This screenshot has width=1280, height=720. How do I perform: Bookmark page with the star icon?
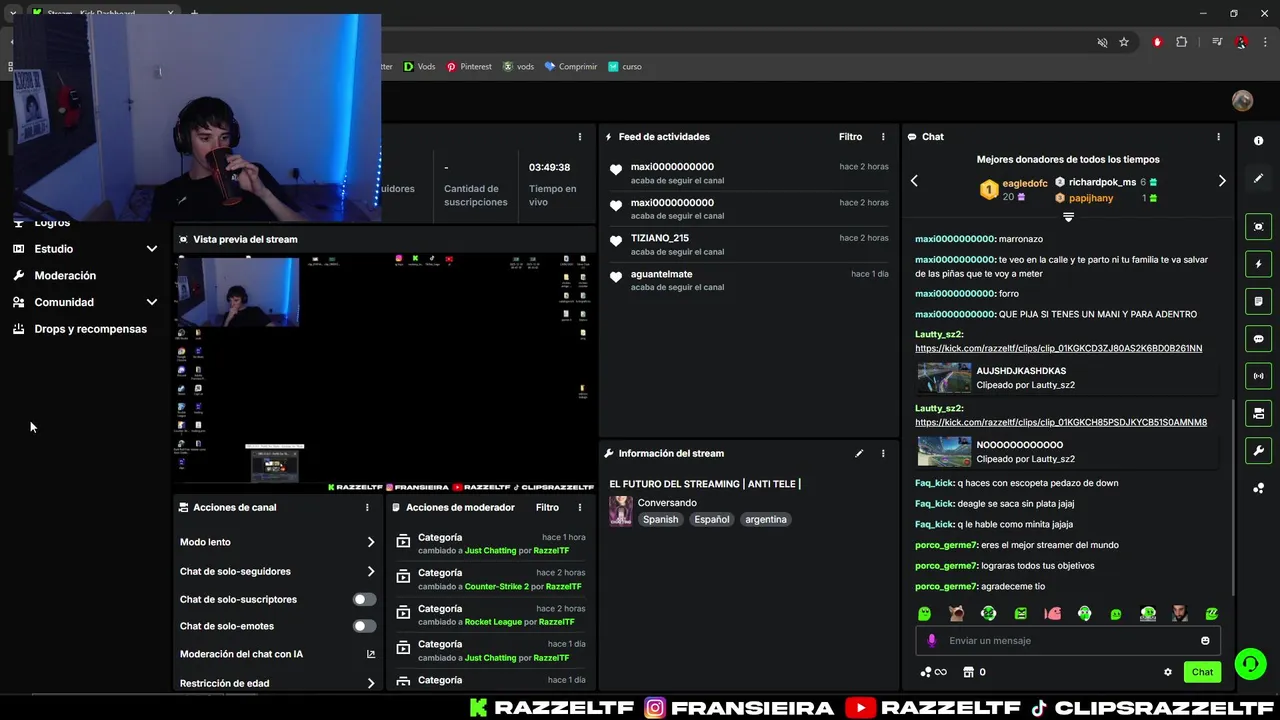tap(1124, 42)
